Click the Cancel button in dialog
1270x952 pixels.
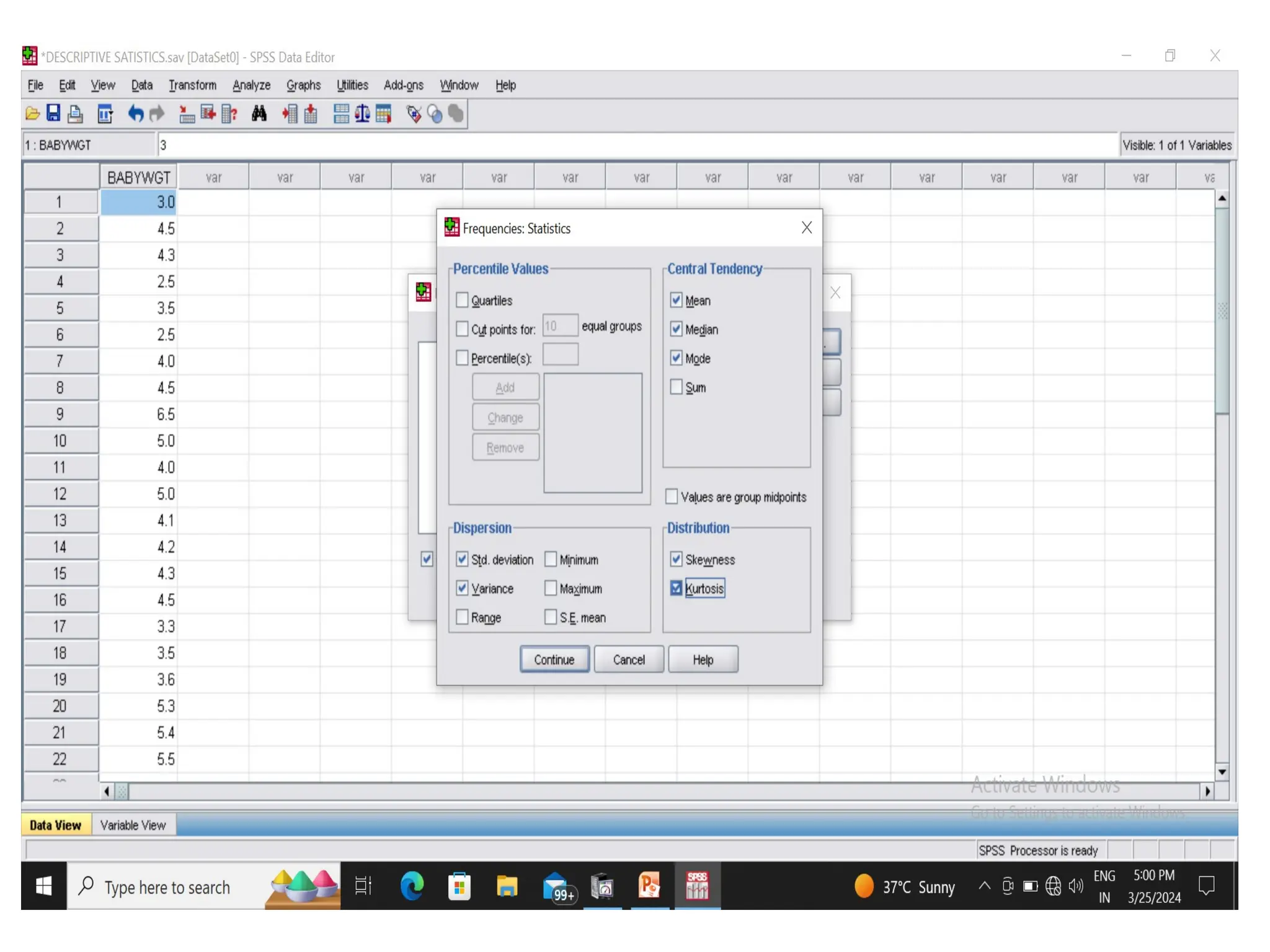tap(628, 659)
